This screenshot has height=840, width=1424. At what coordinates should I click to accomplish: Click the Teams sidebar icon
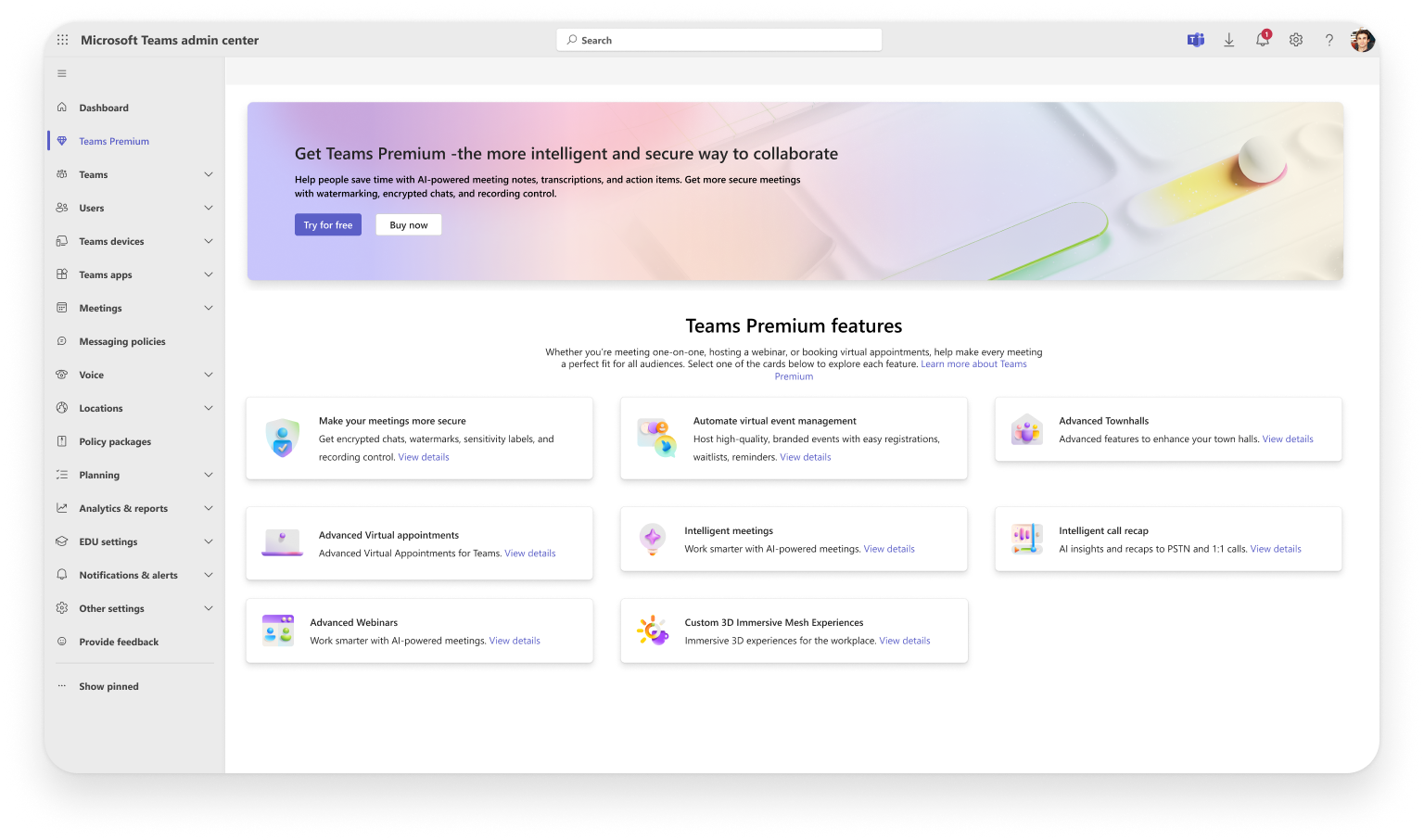click(x=62, y=174)
